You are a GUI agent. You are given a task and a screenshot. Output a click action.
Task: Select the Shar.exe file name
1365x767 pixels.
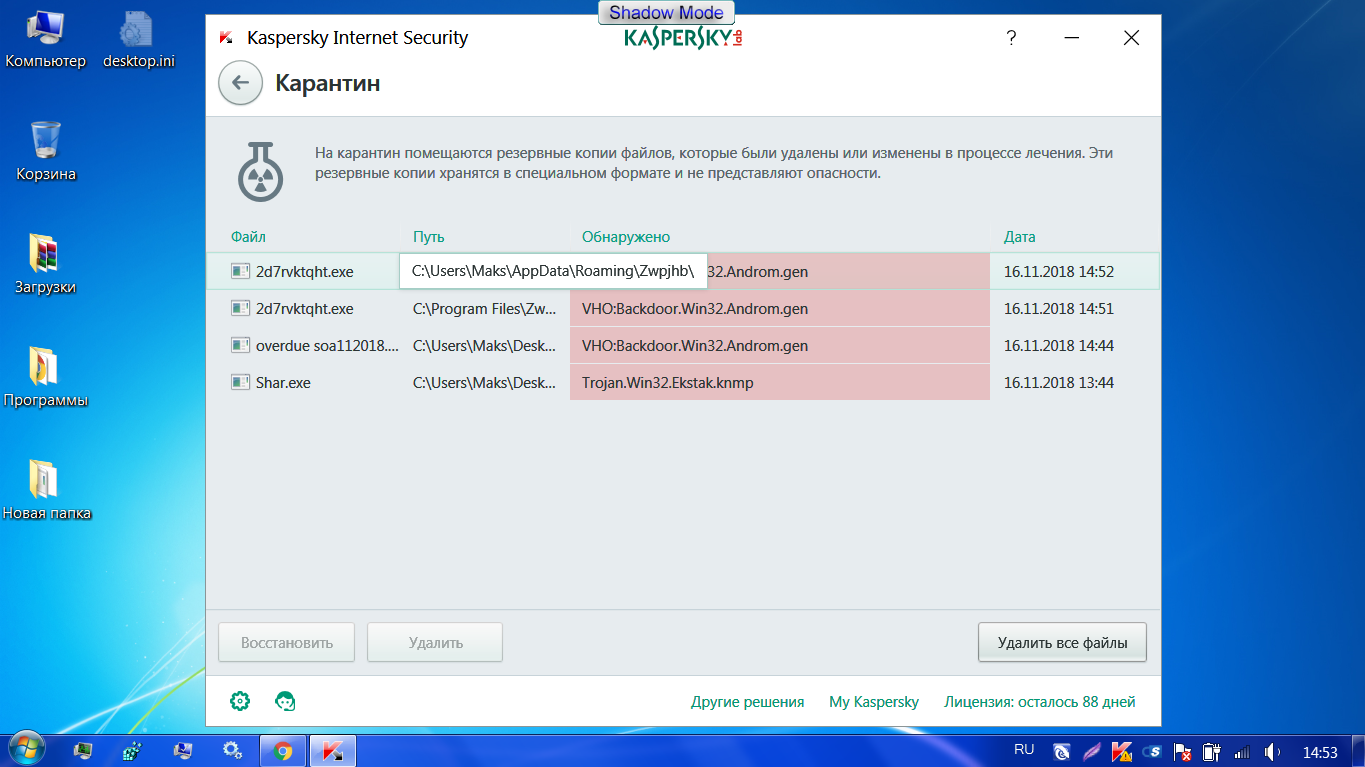[x=283, y=383]
